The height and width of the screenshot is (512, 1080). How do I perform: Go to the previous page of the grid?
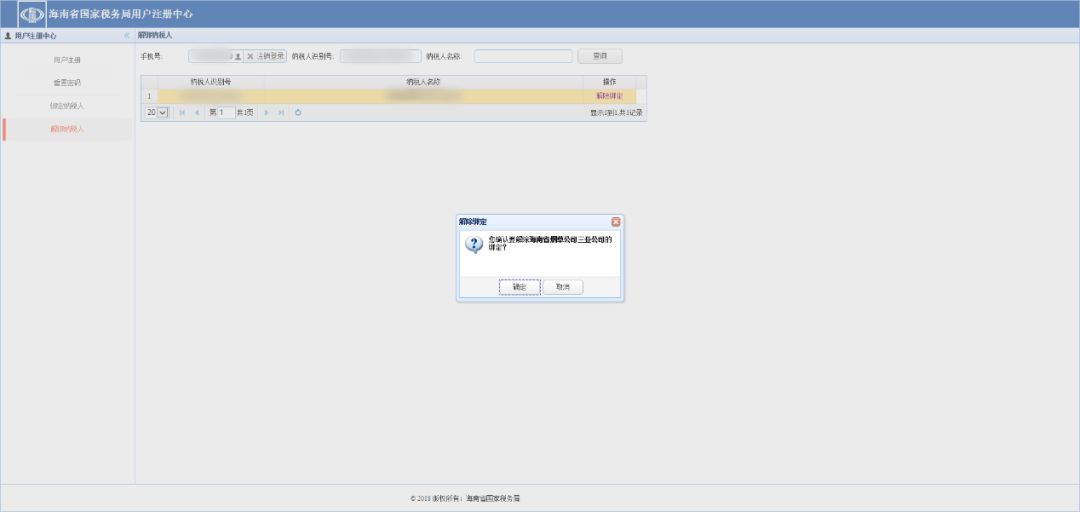click(x=196, y=113)
